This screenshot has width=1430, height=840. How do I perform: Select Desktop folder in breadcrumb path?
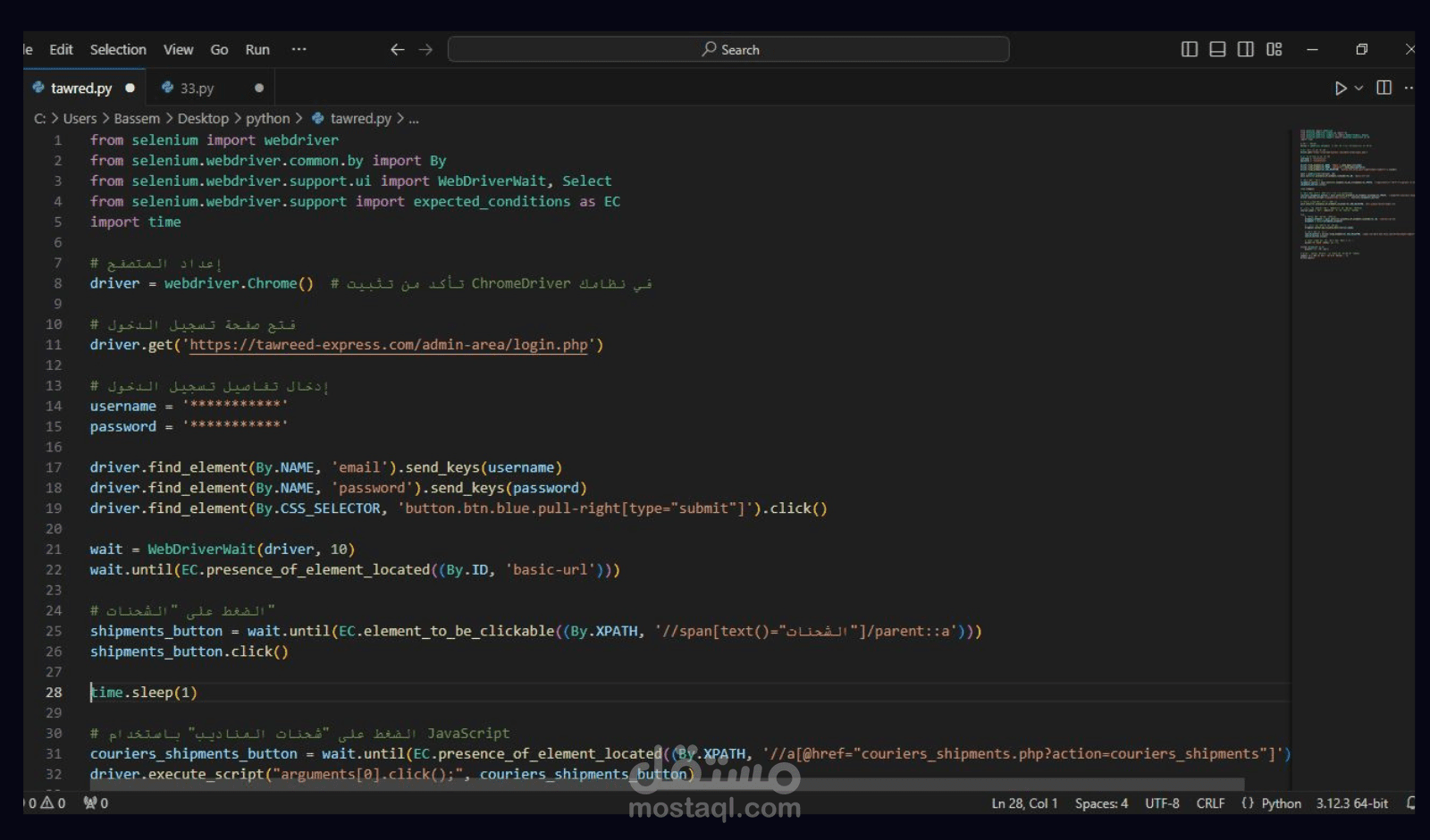click(203, 118)
